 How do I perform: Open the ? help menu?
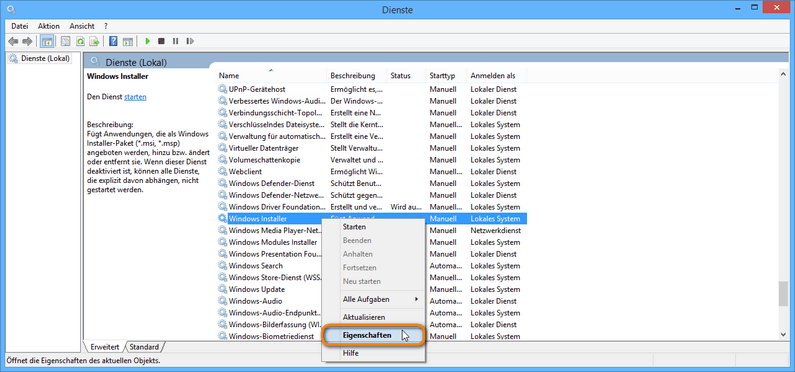pos(106,26)
